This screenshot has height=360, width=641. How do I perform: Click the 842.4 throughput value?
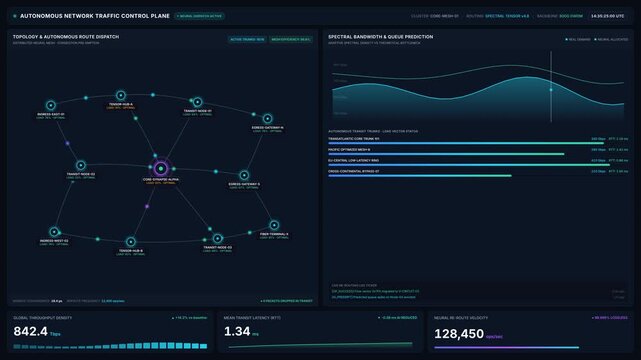[x=31, y=331]
